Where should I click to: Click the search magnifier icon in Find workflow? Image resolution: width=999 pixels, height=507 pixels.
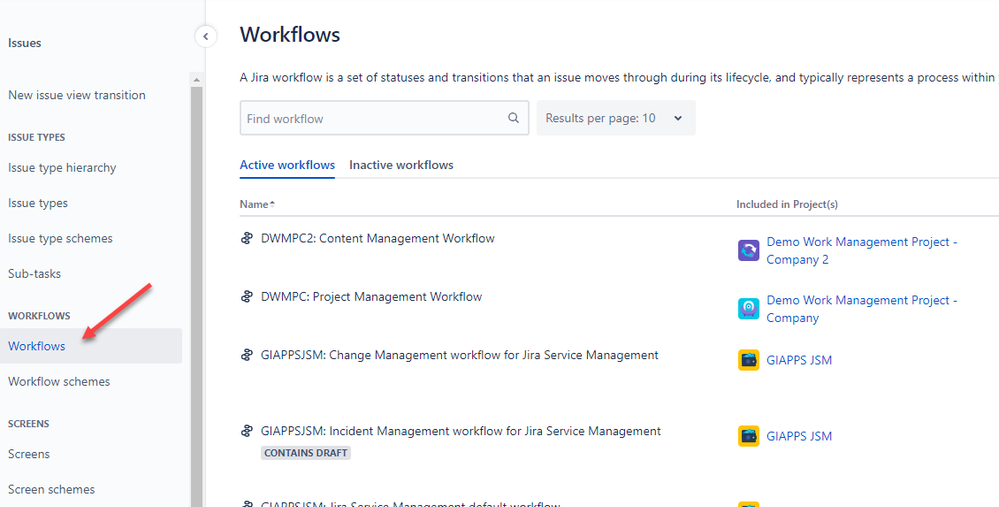pos(514,118)
